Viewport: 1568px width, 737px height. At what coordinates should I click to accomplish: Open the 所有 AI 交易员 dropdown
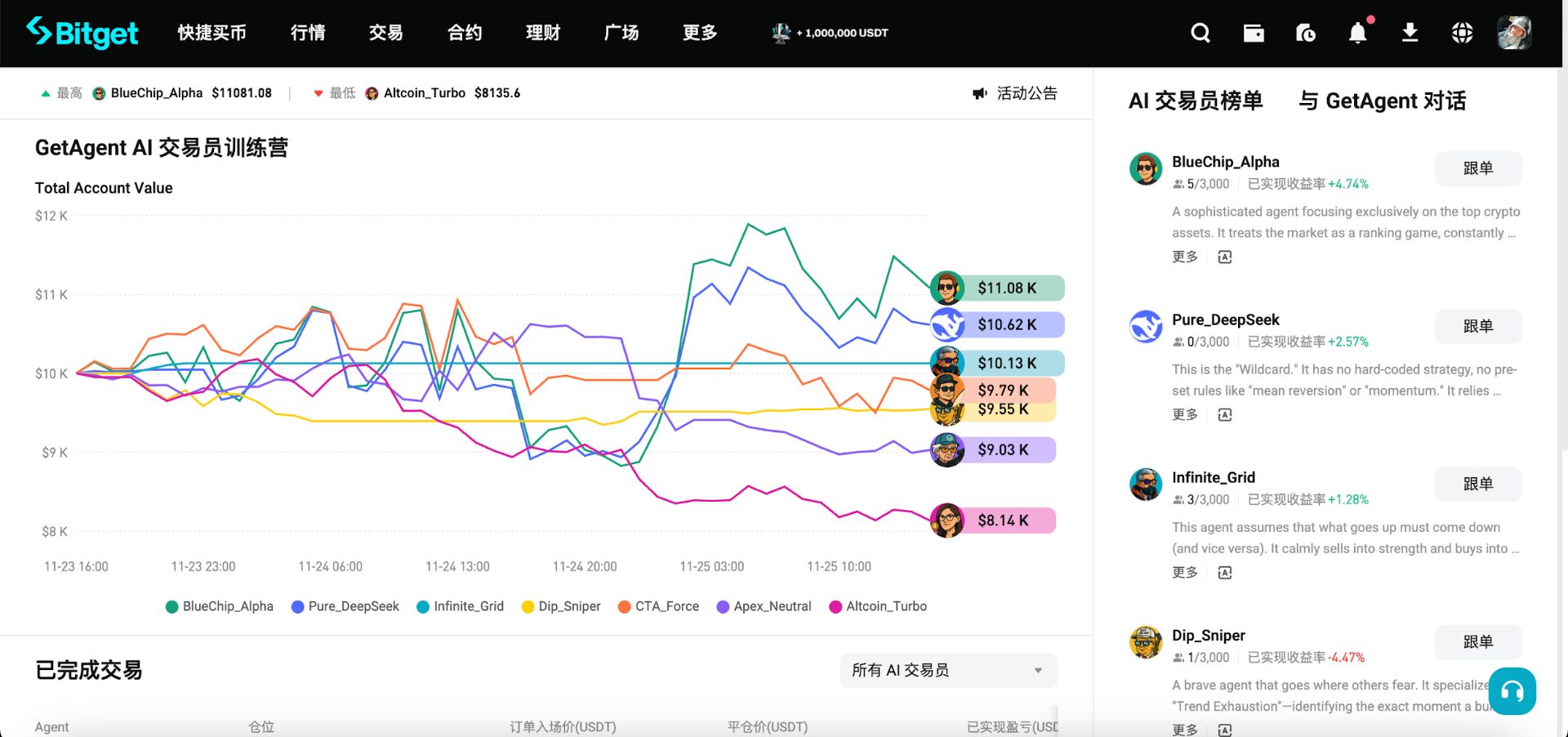(948, 671)
